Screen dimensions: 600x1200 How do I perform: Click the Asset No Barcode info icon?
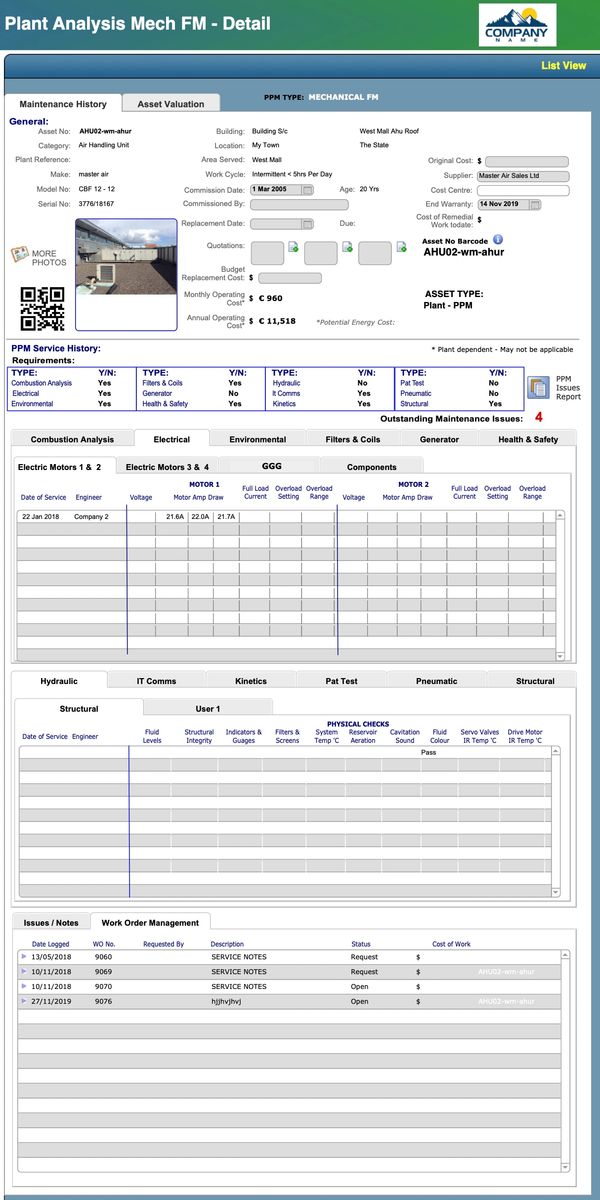coord(498,240)
